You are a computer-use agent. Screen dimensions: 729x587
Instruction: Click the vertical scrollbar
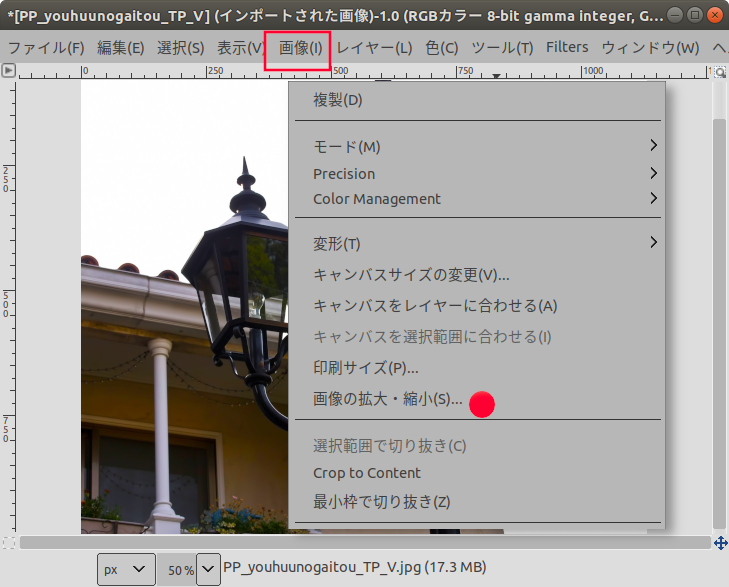(719, 324)
